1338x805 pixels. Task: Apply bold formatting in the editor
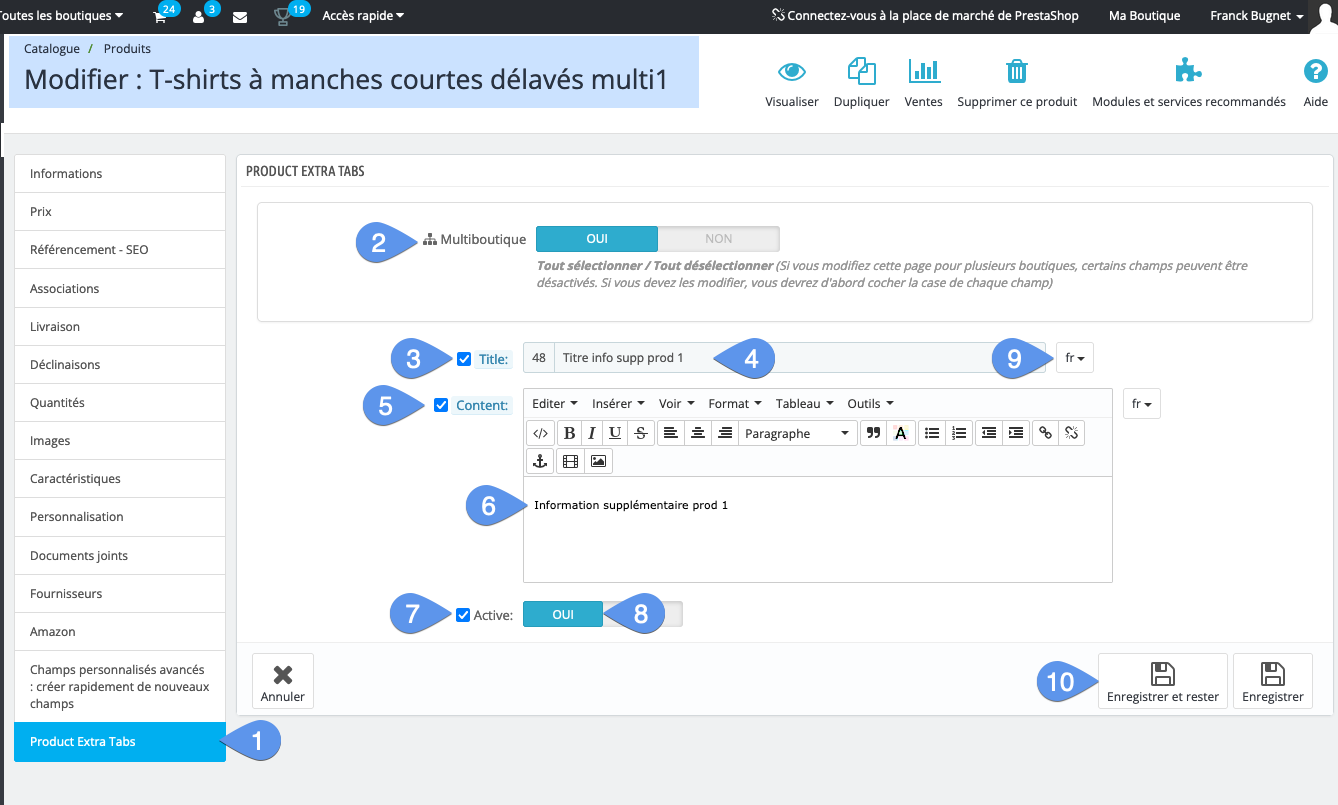pyautogui.click(x=569, y=432)
